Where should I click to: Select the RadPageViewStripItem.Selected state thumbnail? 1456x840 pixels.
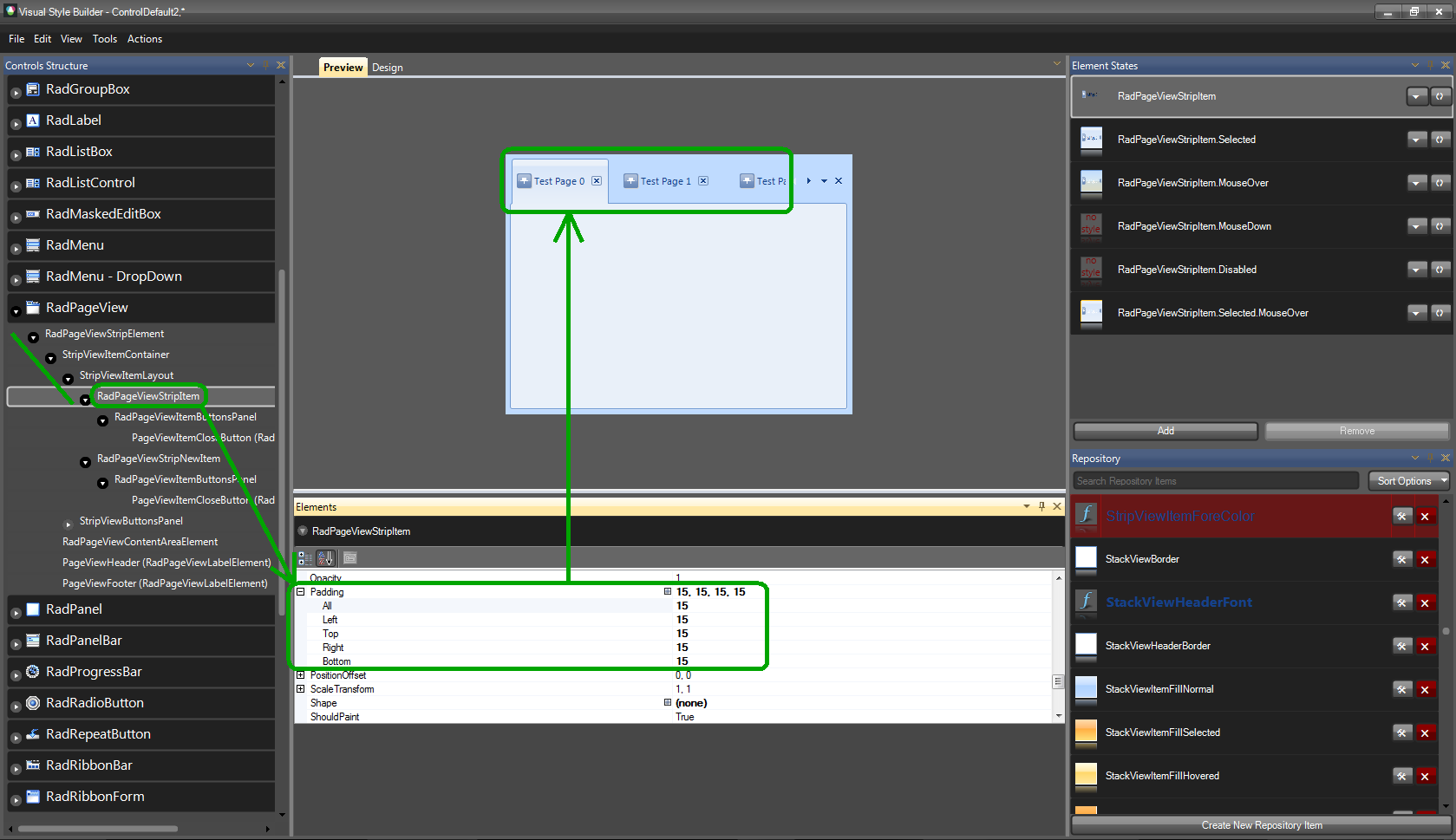tap(1091, 140)
